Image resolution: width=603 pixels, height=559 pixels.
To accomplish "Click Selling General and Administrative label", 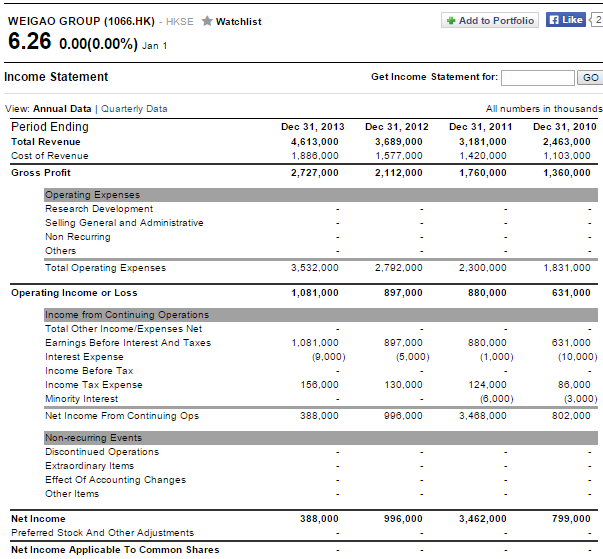I will [124, 223].
